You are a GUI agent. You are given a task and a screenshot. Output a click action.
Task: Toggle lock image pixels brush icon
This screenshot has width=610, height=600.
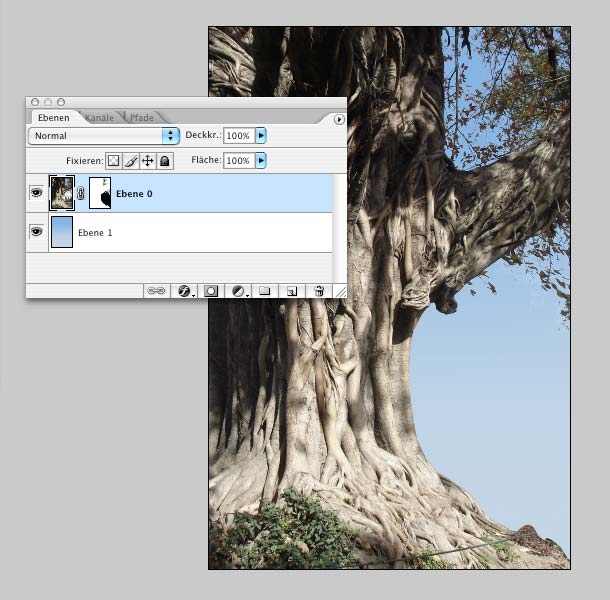pos(131,161)
